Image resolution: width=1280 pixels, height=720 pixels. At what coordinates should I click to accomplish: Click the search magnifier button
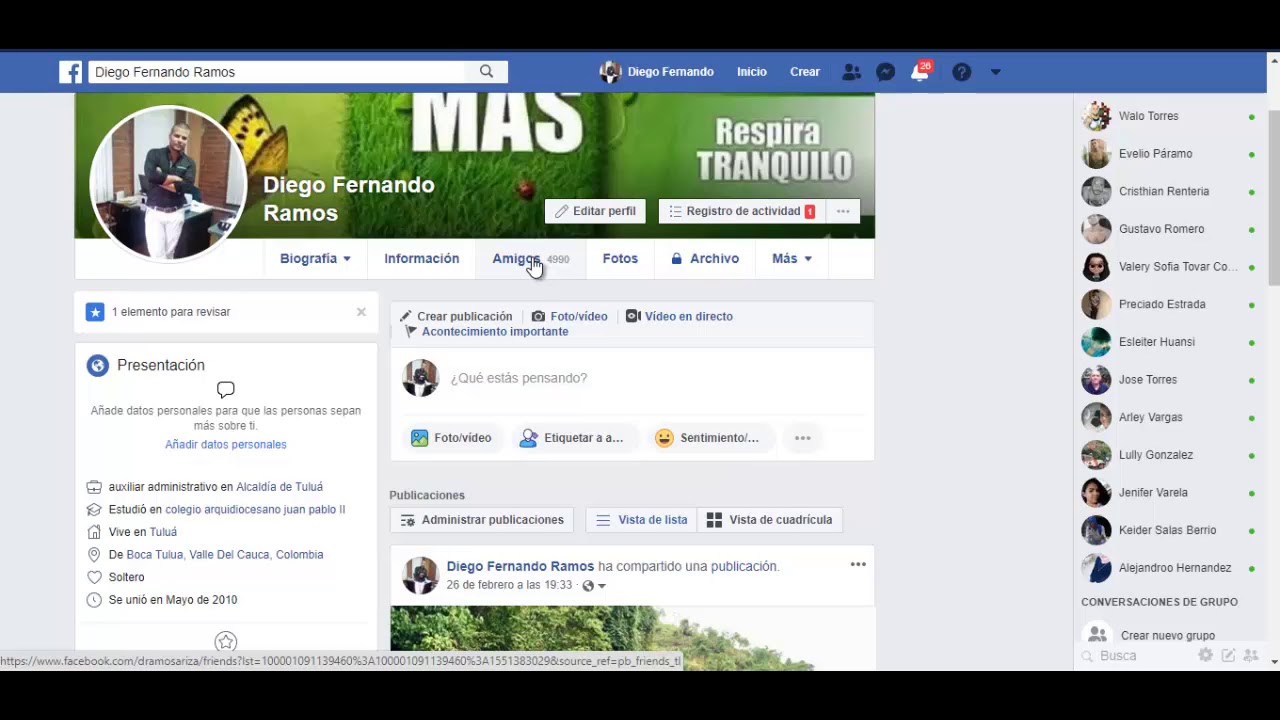(x=486, y=72)
